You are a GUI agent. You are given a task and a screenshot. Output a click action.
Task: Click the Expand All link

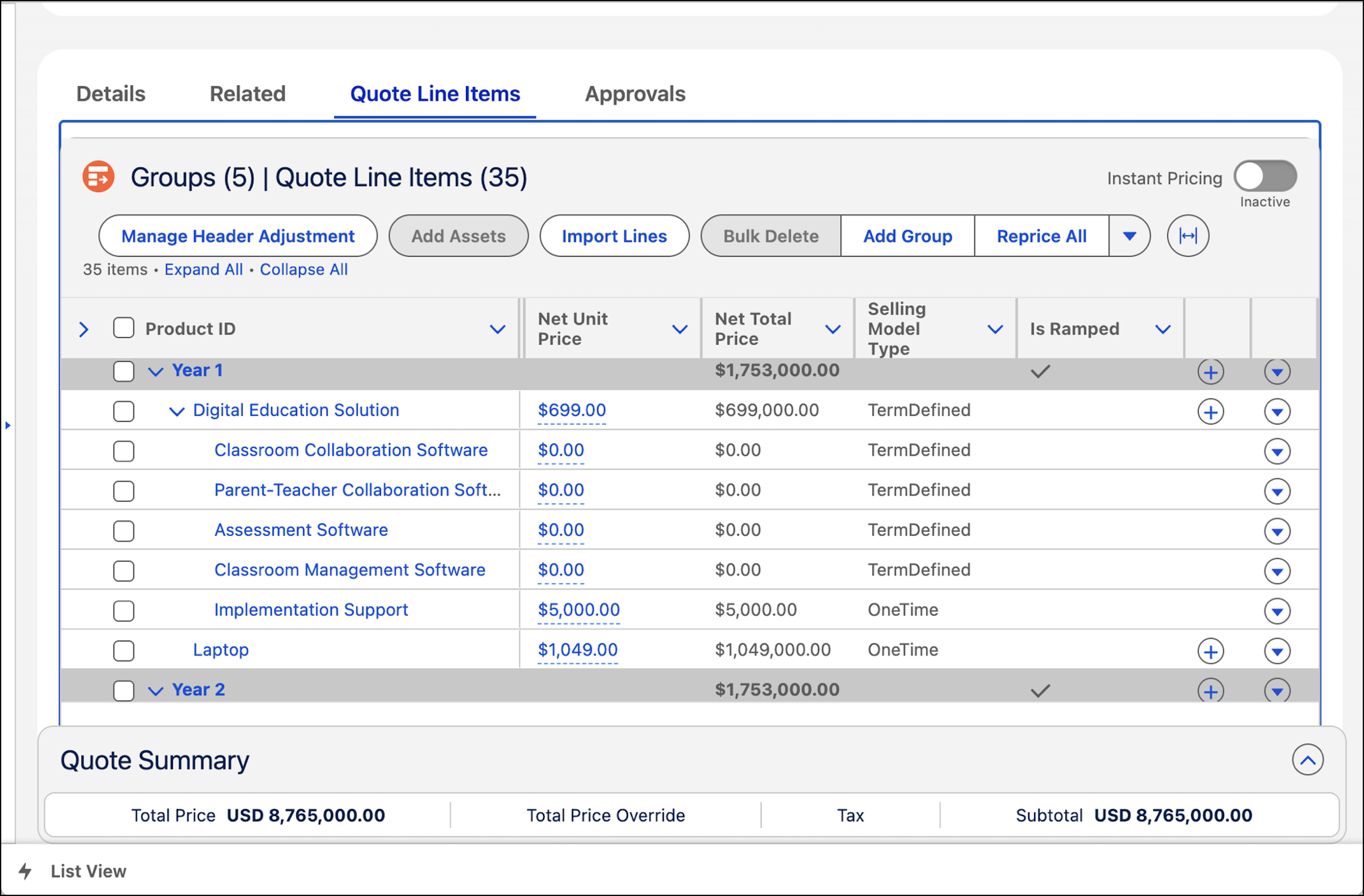pyautogui.click(x=203, y=269)
